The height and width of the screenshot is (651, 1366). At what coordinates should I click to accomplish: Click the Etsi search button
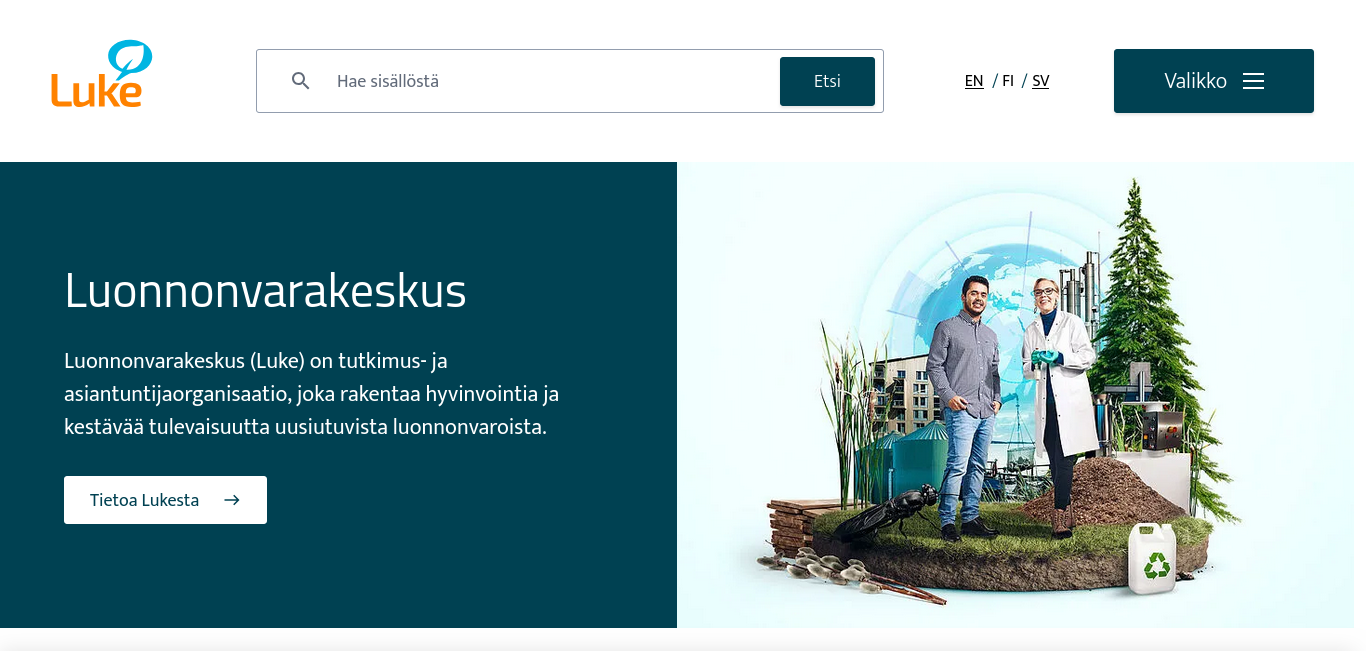827,81
